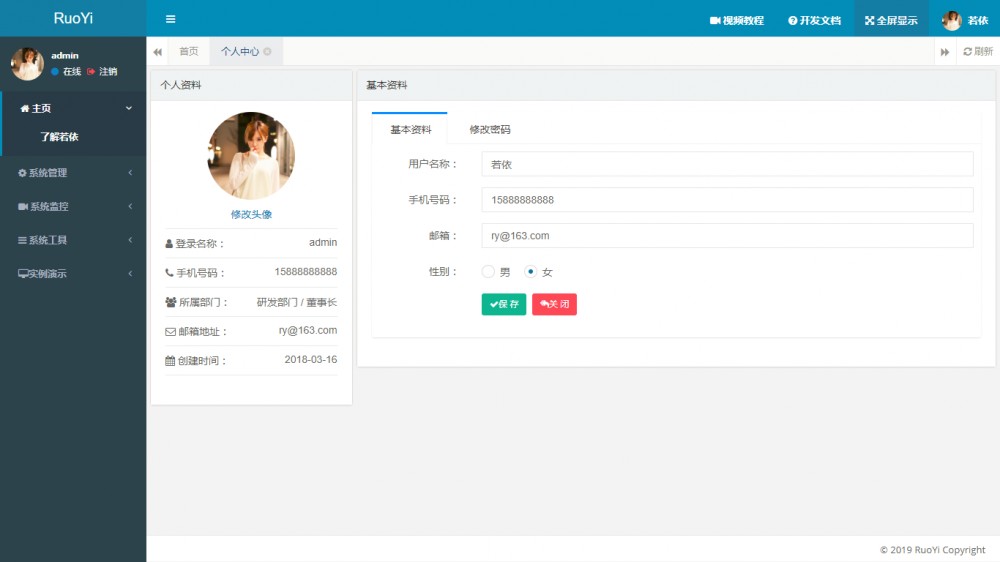Viewport: 1000px width, 562px height.
Task: Collapse the 主页 menu section
Action: pyautogui.click(x=73, y=108)
